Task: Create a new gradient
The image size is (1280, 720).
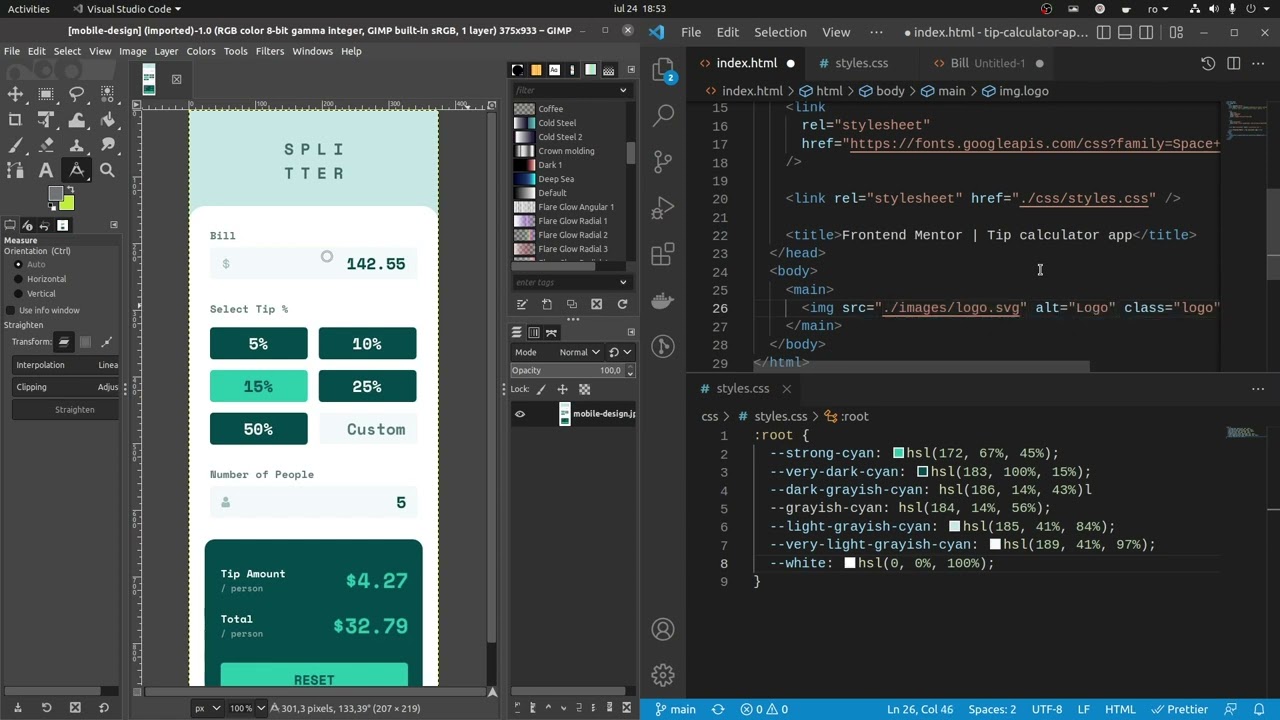Action: (x=547, y=304)
